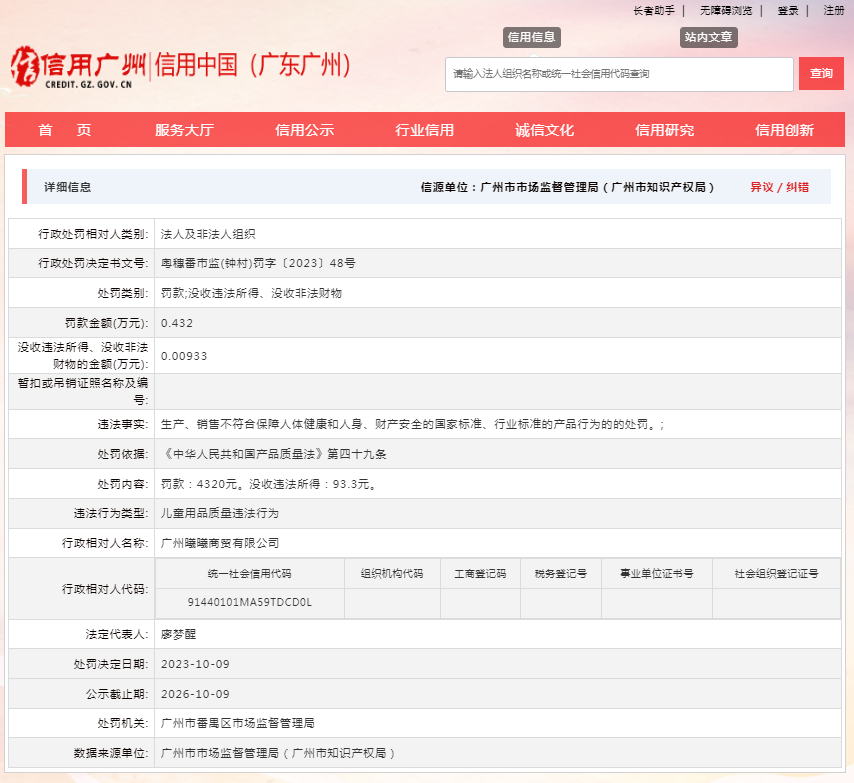This screenshot has height=783, width=854.
Task: Click 行政处罚相对人类别 row label
Action: coord(93,234)
